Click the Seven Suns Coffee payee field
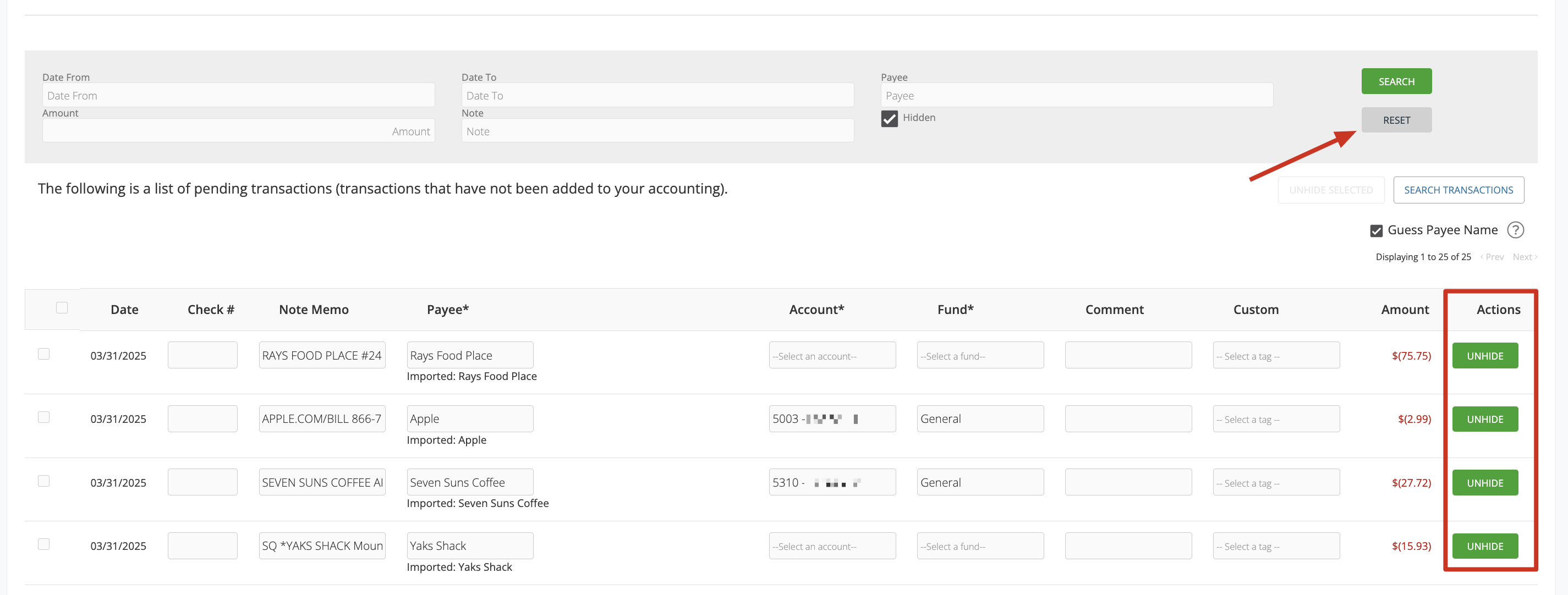The image size is (1568, 595). pos(469,482)
